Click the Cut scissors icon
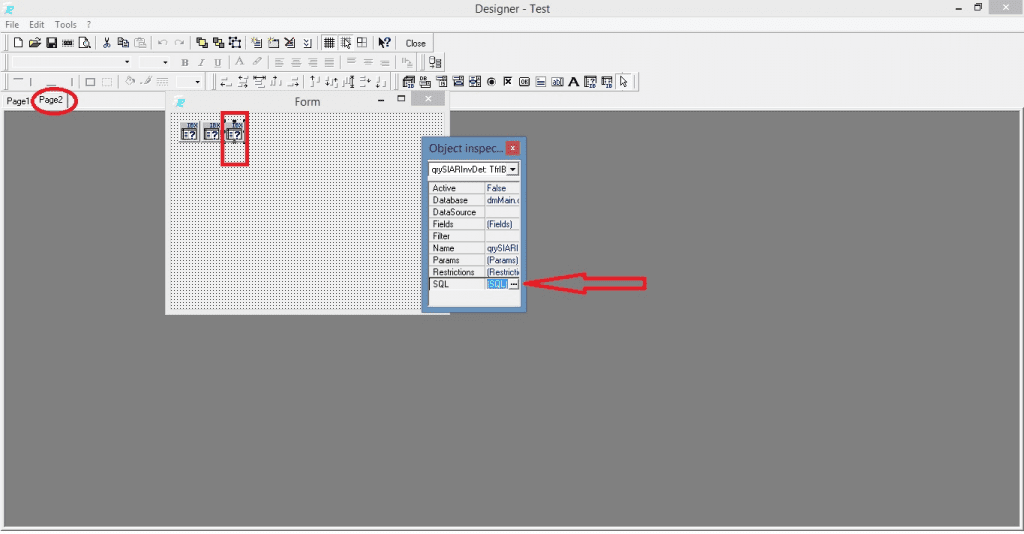 pyautogui.click(x=106, y=43)
